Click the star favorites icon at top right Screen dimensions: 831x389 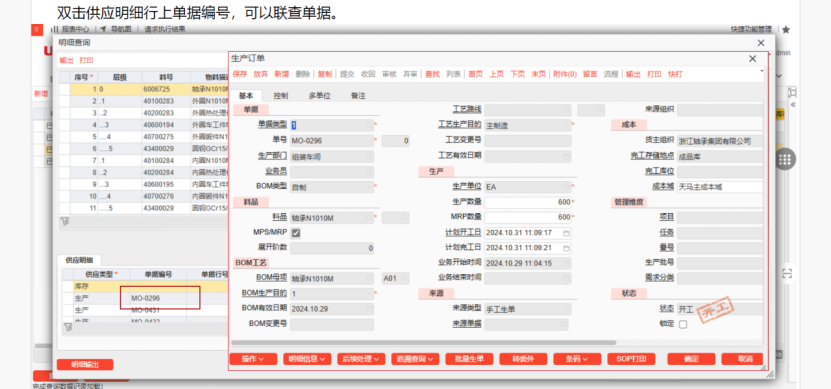pos(786,30)
